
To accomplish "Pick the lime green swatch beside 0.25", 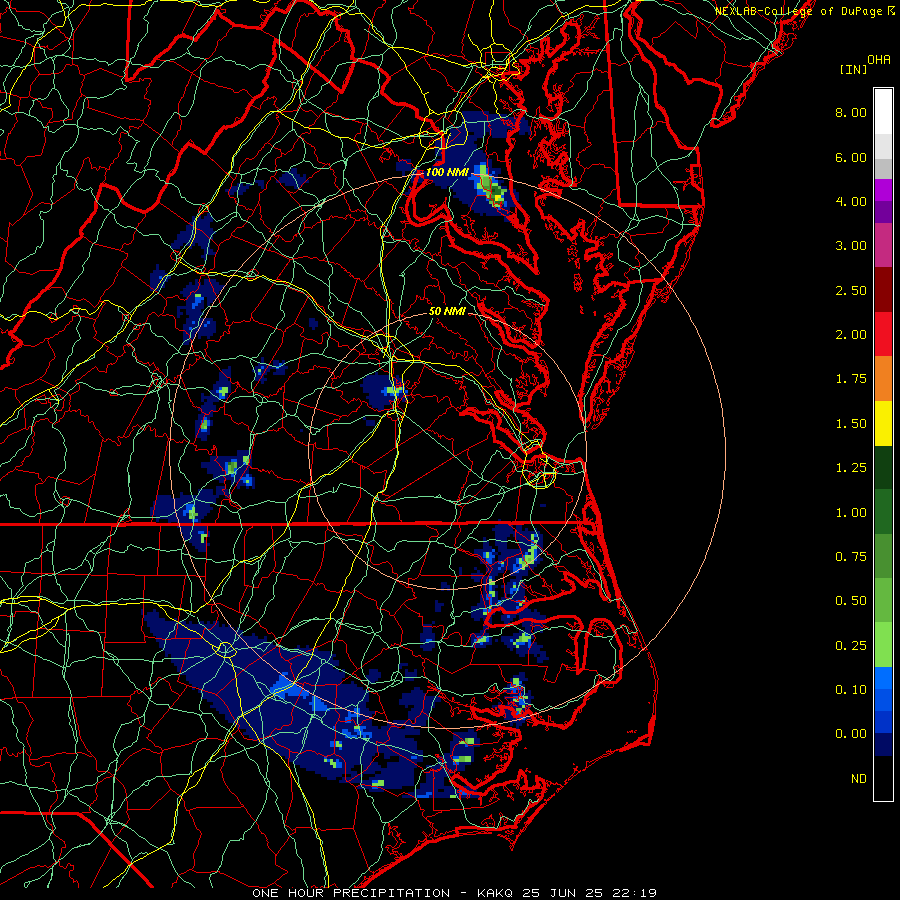I will (883, 645).
